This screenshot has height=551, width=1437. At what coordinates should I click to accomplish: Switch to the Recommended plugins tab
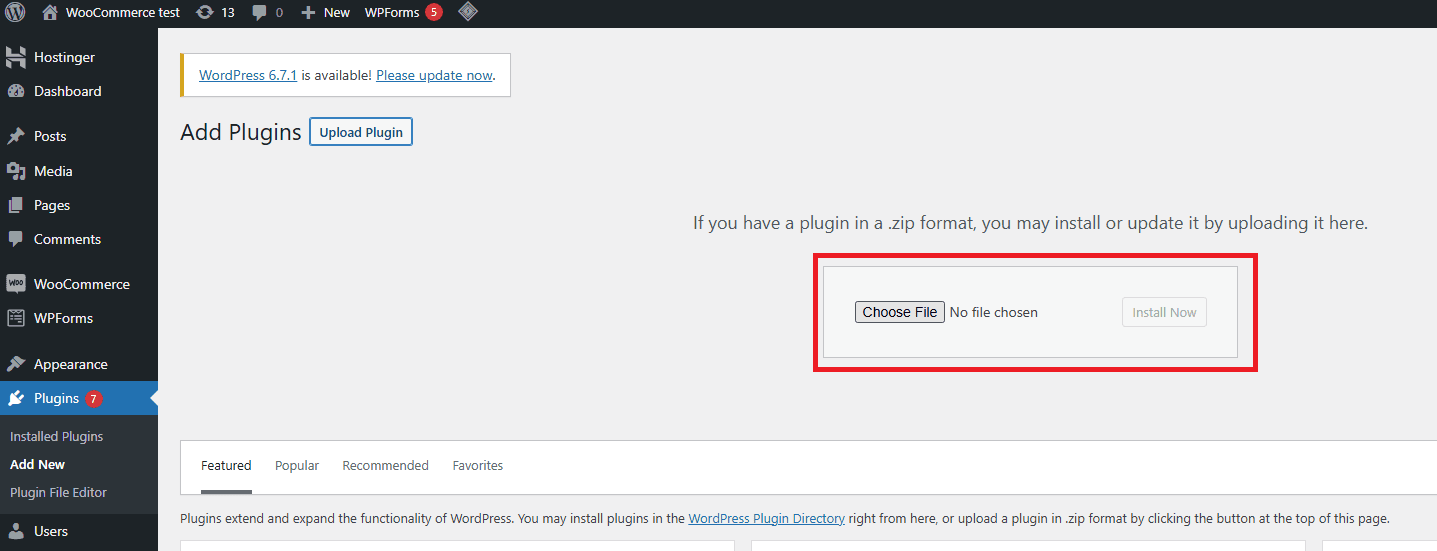385,466
